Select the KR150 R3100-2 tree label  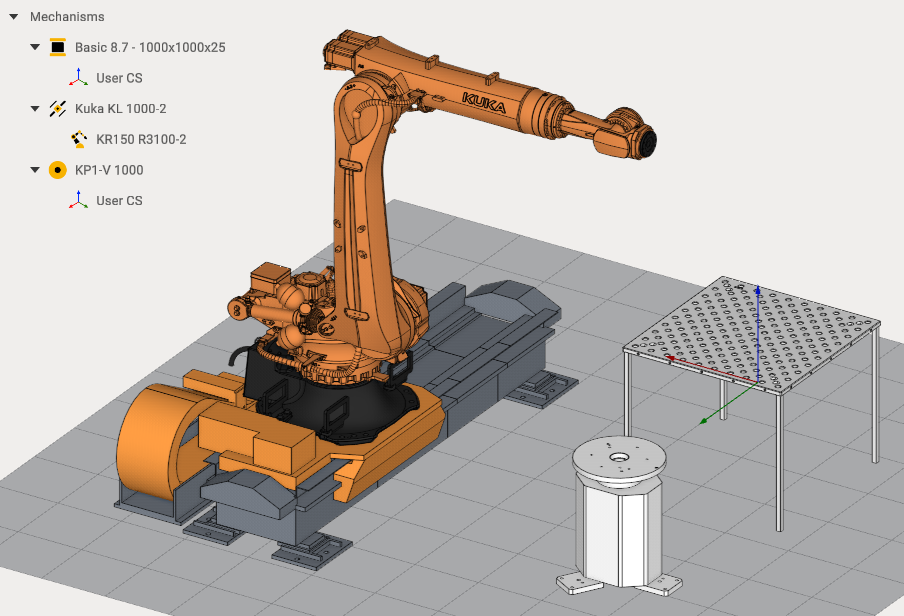[141, 139]
